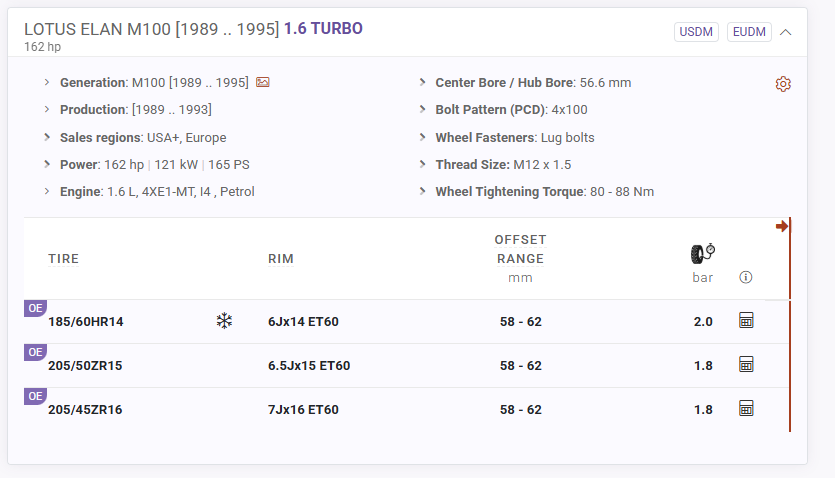Collapse the Lotus Elan card with chevron

(x=785, y=32)
